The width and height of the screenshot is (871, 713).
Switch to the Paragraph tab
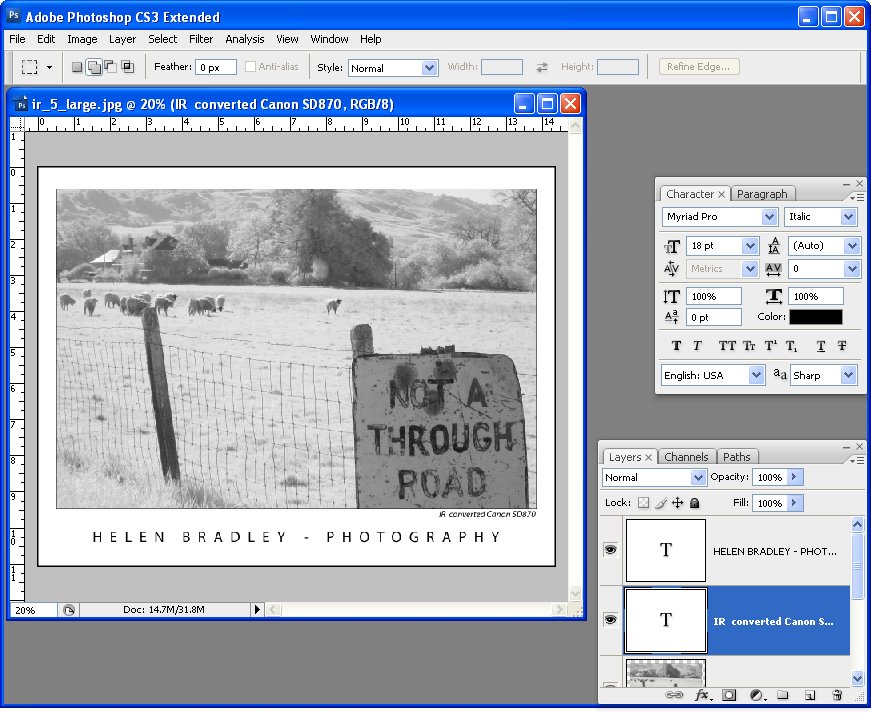(x=762, y=194)
